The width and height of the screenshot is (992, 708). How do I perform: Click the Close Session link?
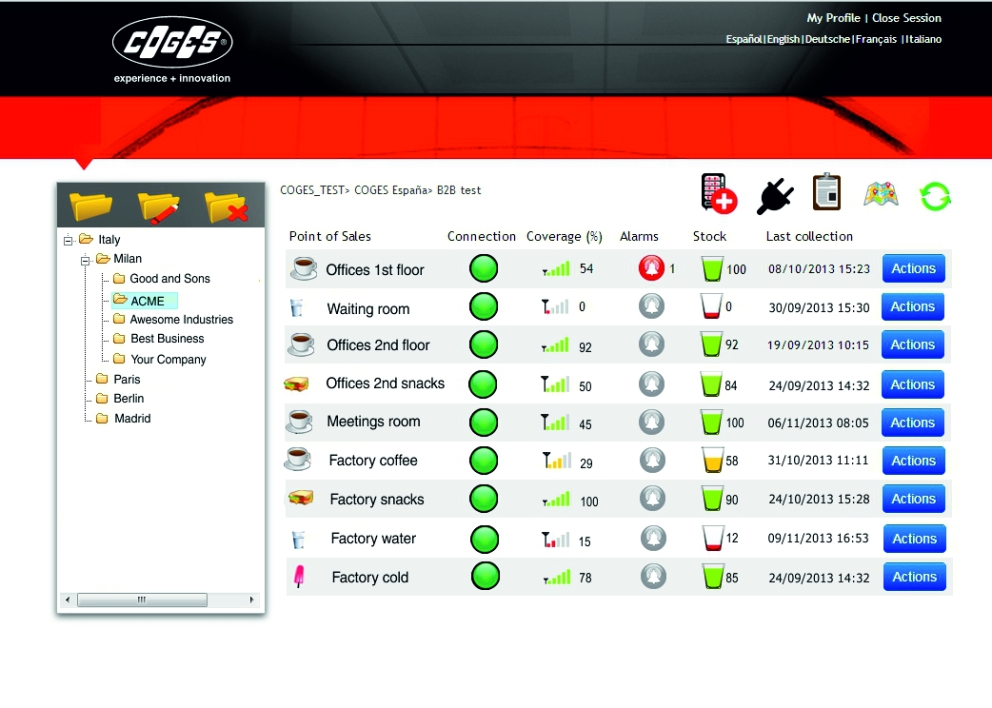(x=906, y=18)
